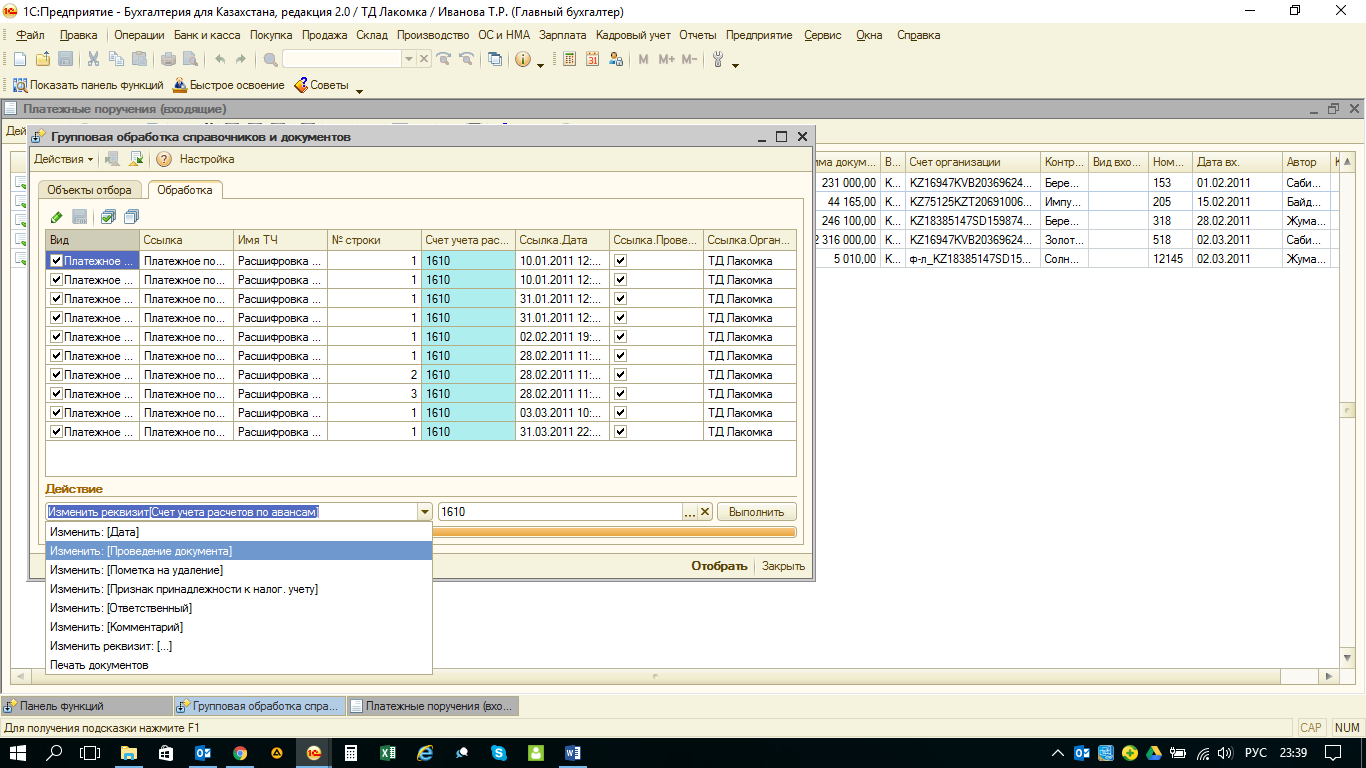Viewport: 1366px width, 768px height.
Task: Click Показать панель функций
Action: pyautogui.click(x=88, y=85)
